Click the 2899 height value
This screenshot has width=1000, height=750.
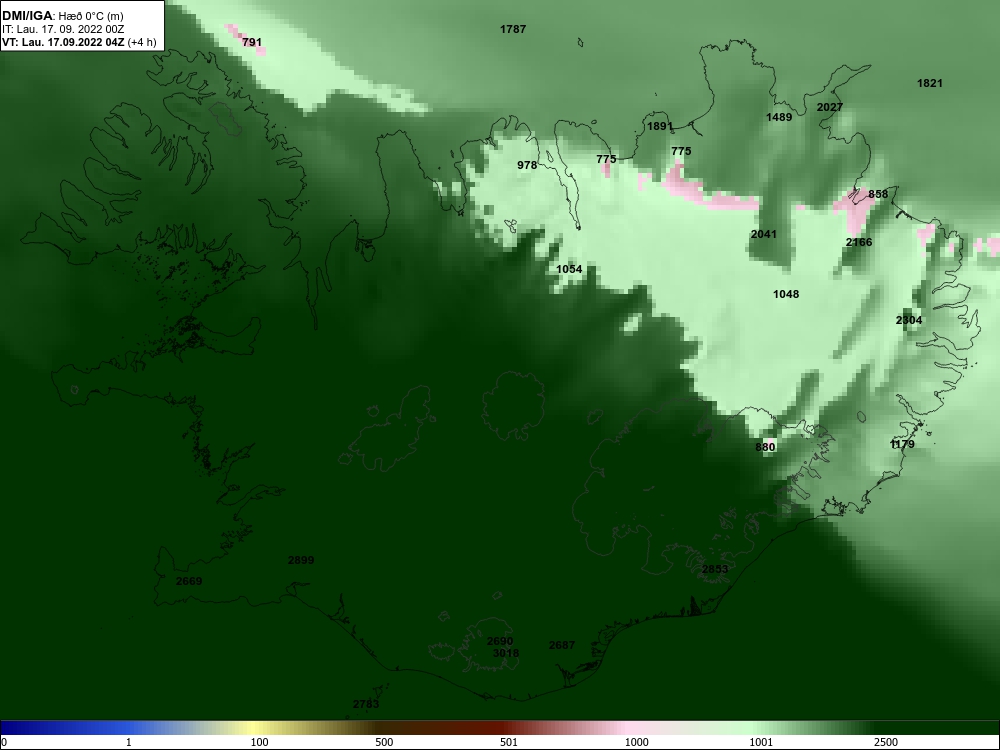[301, 560]
